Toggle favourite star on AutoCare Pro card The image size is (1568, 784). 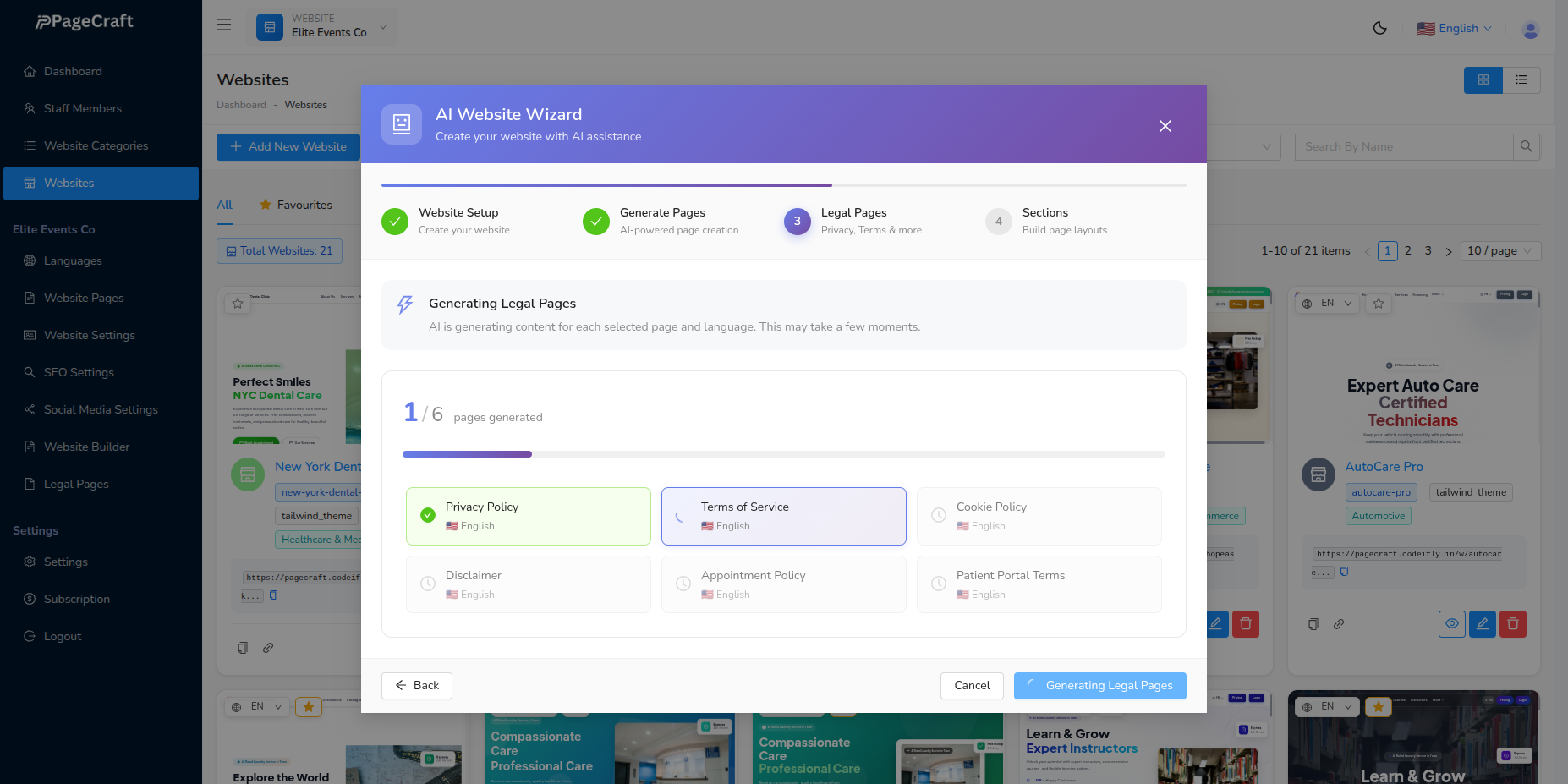[x=1379, y=303]
